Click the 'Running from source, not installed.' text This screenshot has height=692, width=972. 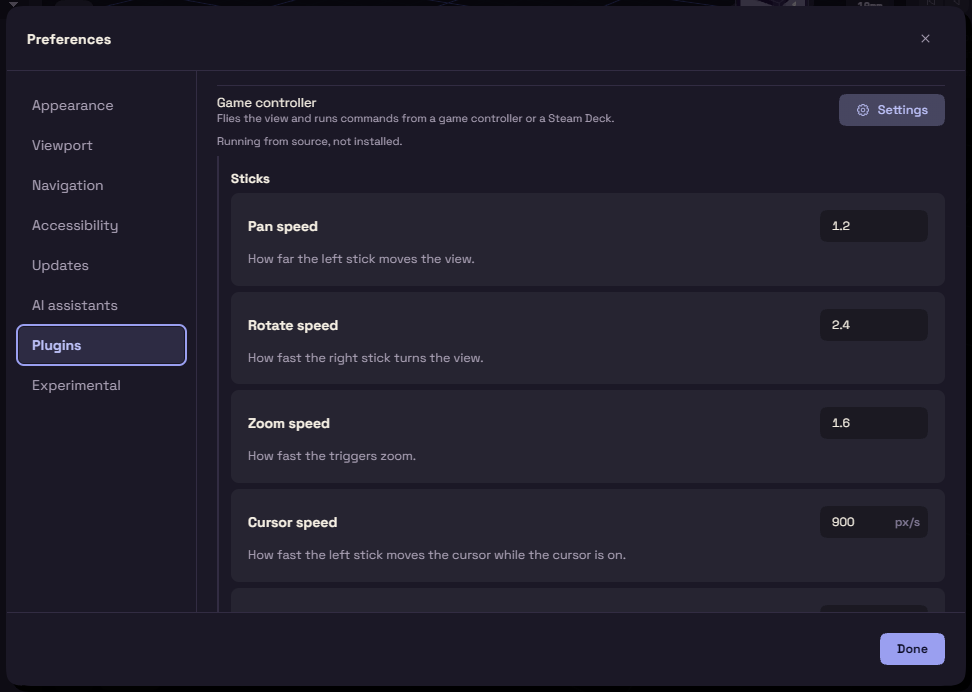(309, 141)
